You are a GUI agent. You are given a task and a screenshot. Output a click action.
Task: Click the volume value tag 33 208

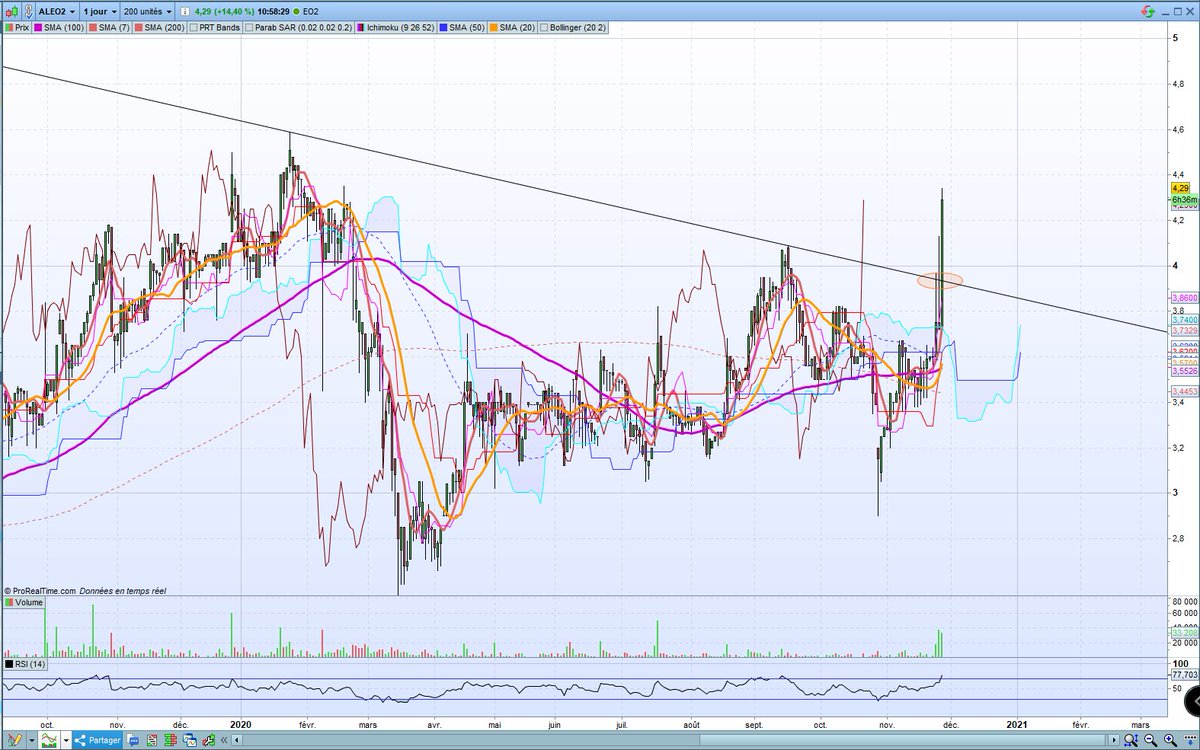pos(1183,632)
